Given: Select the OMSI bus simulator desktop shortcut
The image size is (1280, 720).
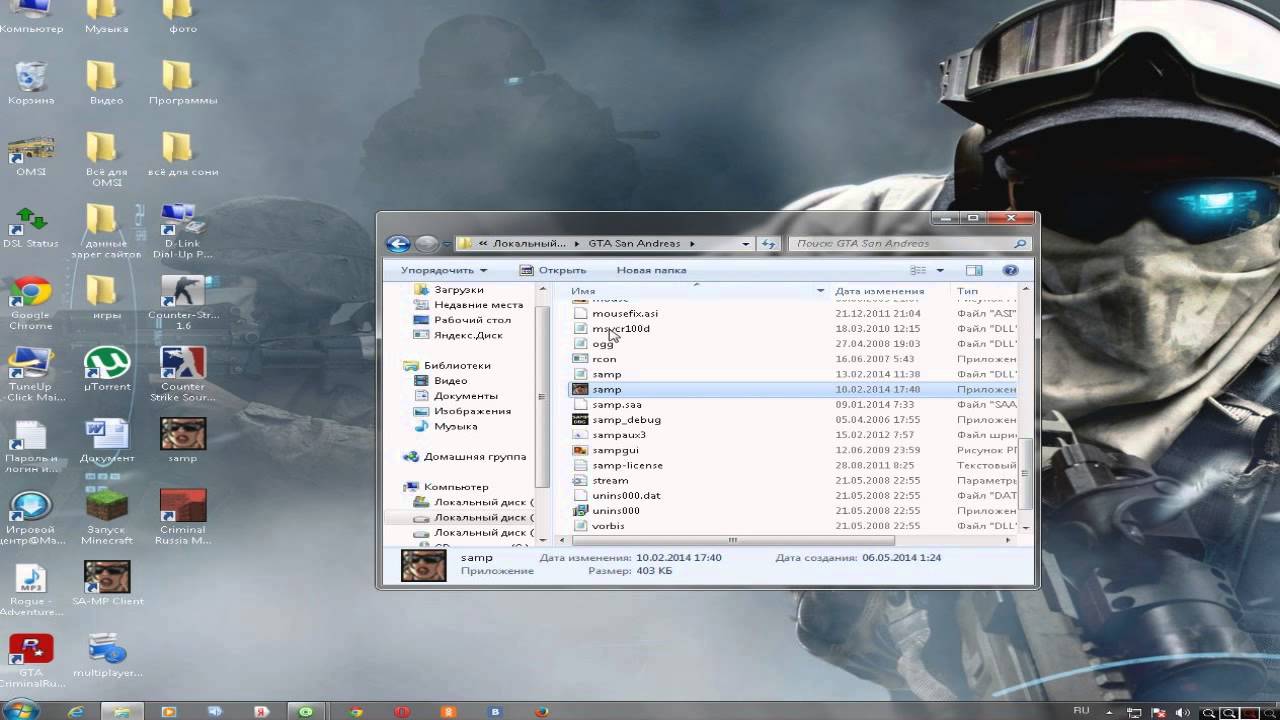Looking at the screenshot, I should pos(31,155).
